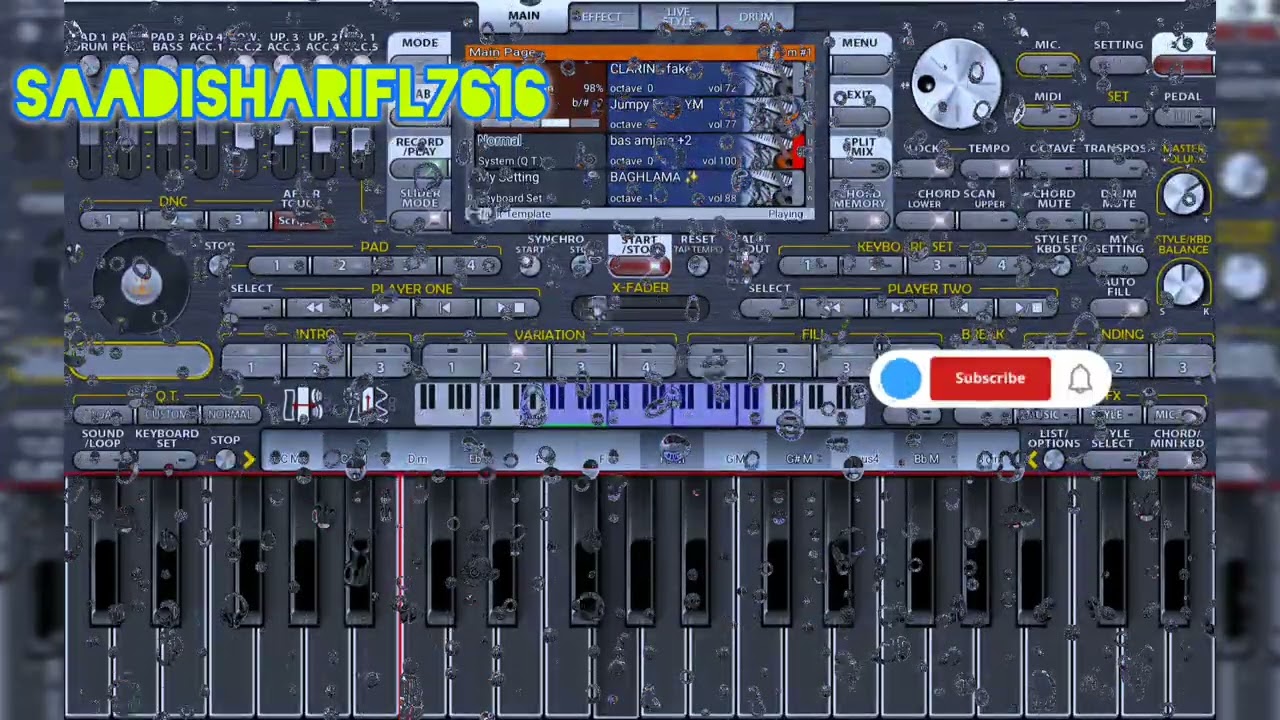Click yellow left arrow near LIST/OPTIONS
The image size is (1280, 720).
[x=1031, y=459]
